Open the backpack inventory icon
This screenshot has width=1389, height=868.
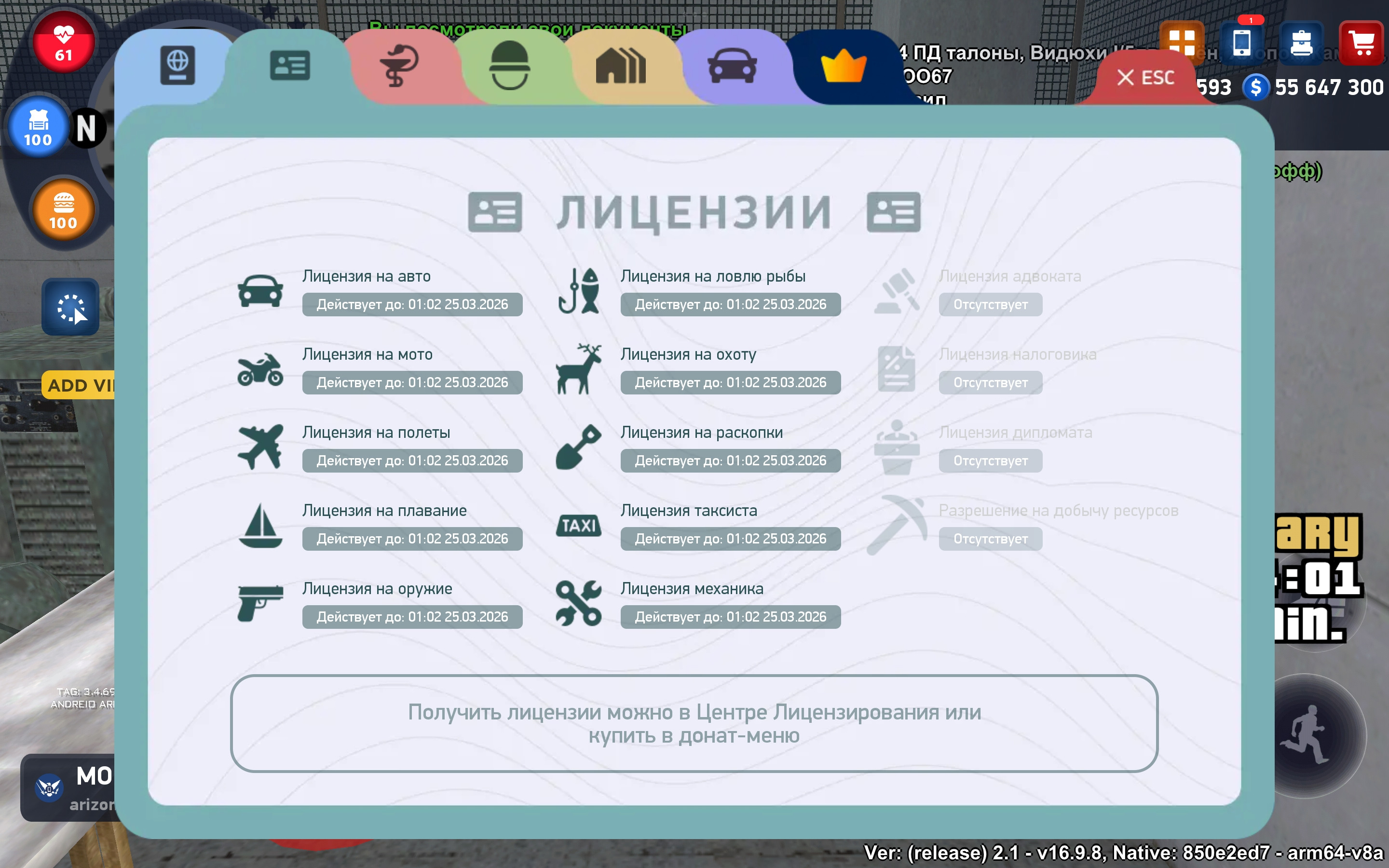click(x=1301, y=43)
